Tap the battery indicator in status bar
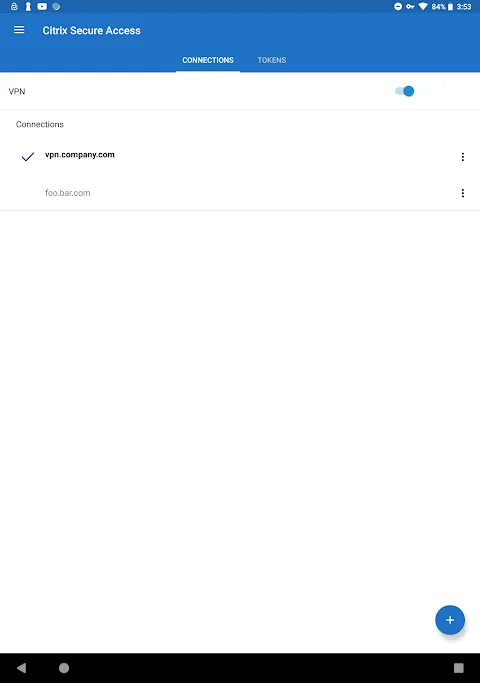The width and height of the screenshot is (480, 683). tap(450, 7)
